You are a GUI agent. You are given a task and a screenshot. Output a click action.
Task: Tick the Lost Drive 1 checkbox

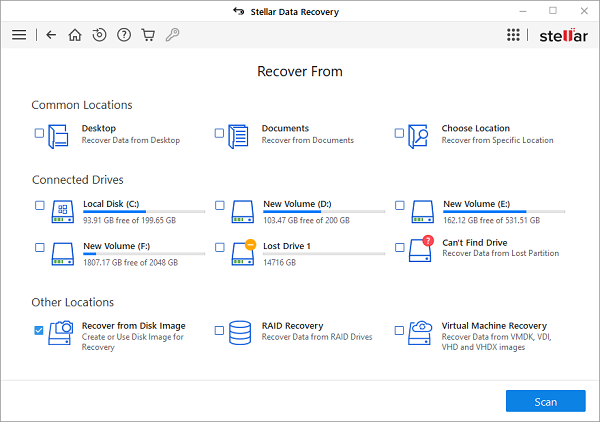(220, 247)
